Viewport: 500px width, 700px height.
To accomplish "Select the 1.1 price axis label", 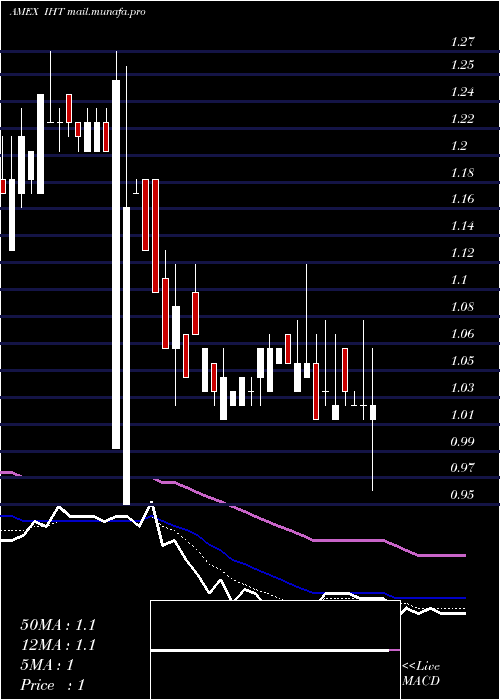I will (459, 280).
